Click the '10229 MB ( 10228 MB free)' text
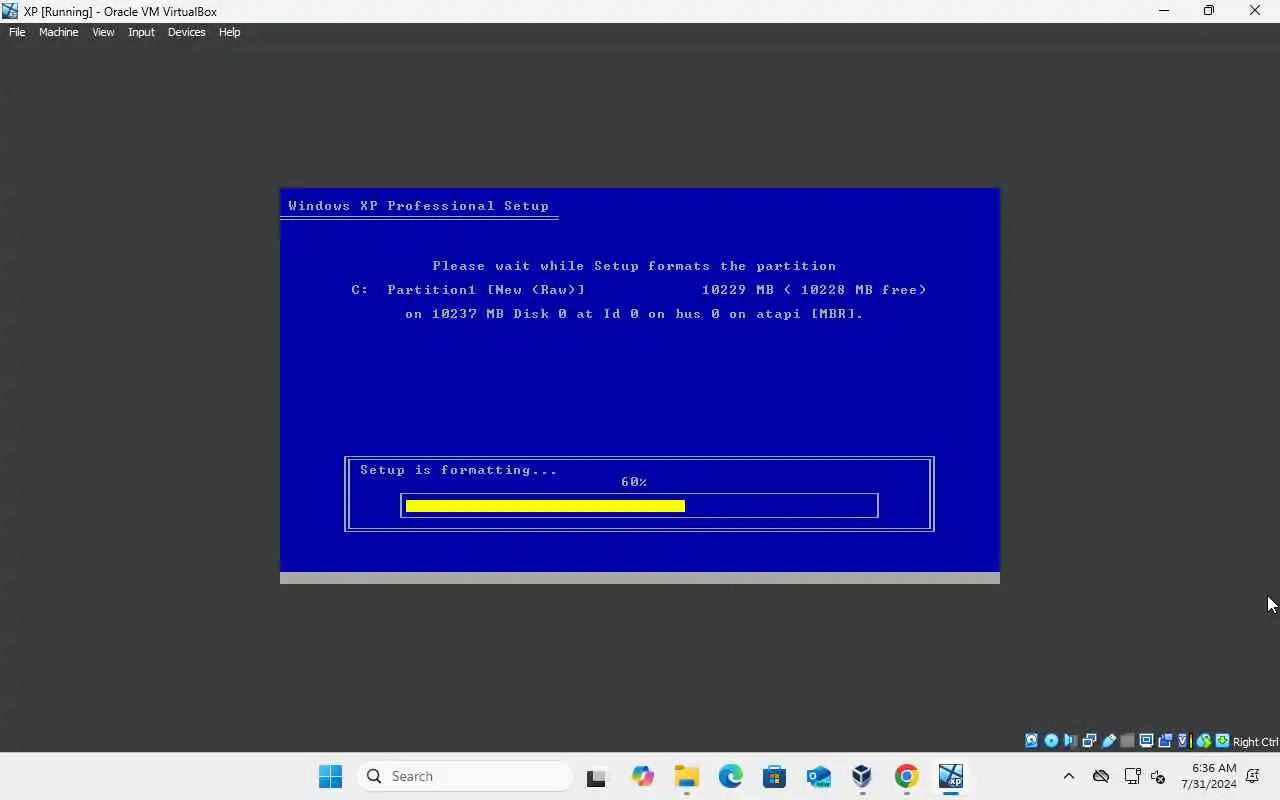 [814, 290]
